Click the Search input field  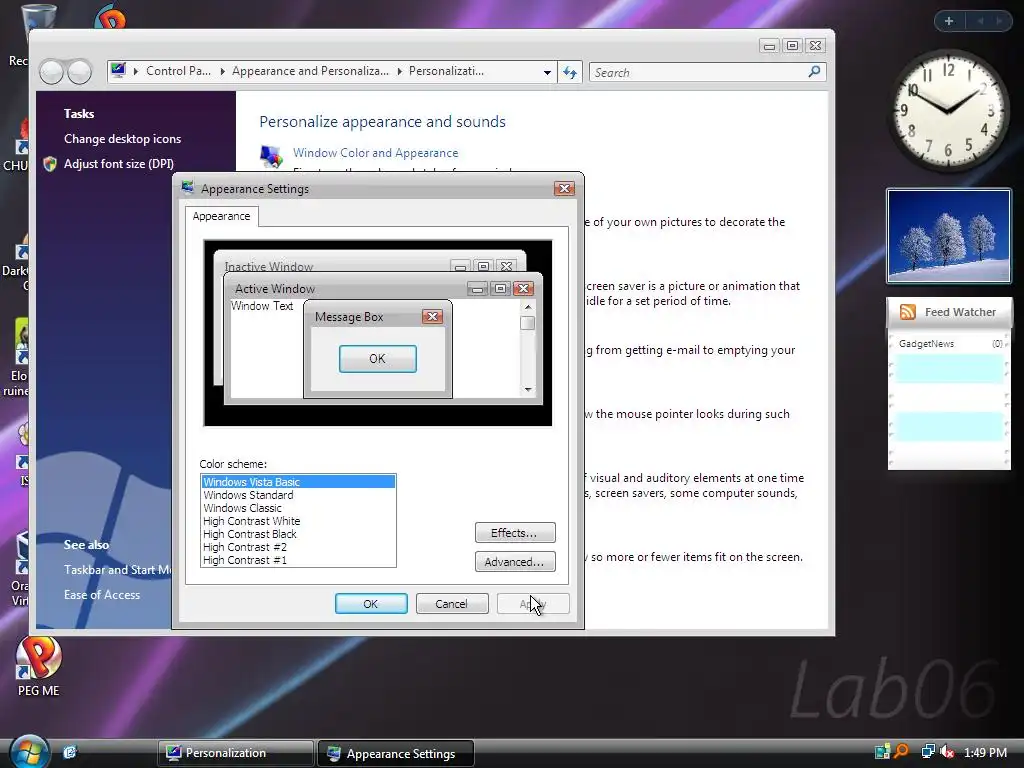[x=697, y=72]
